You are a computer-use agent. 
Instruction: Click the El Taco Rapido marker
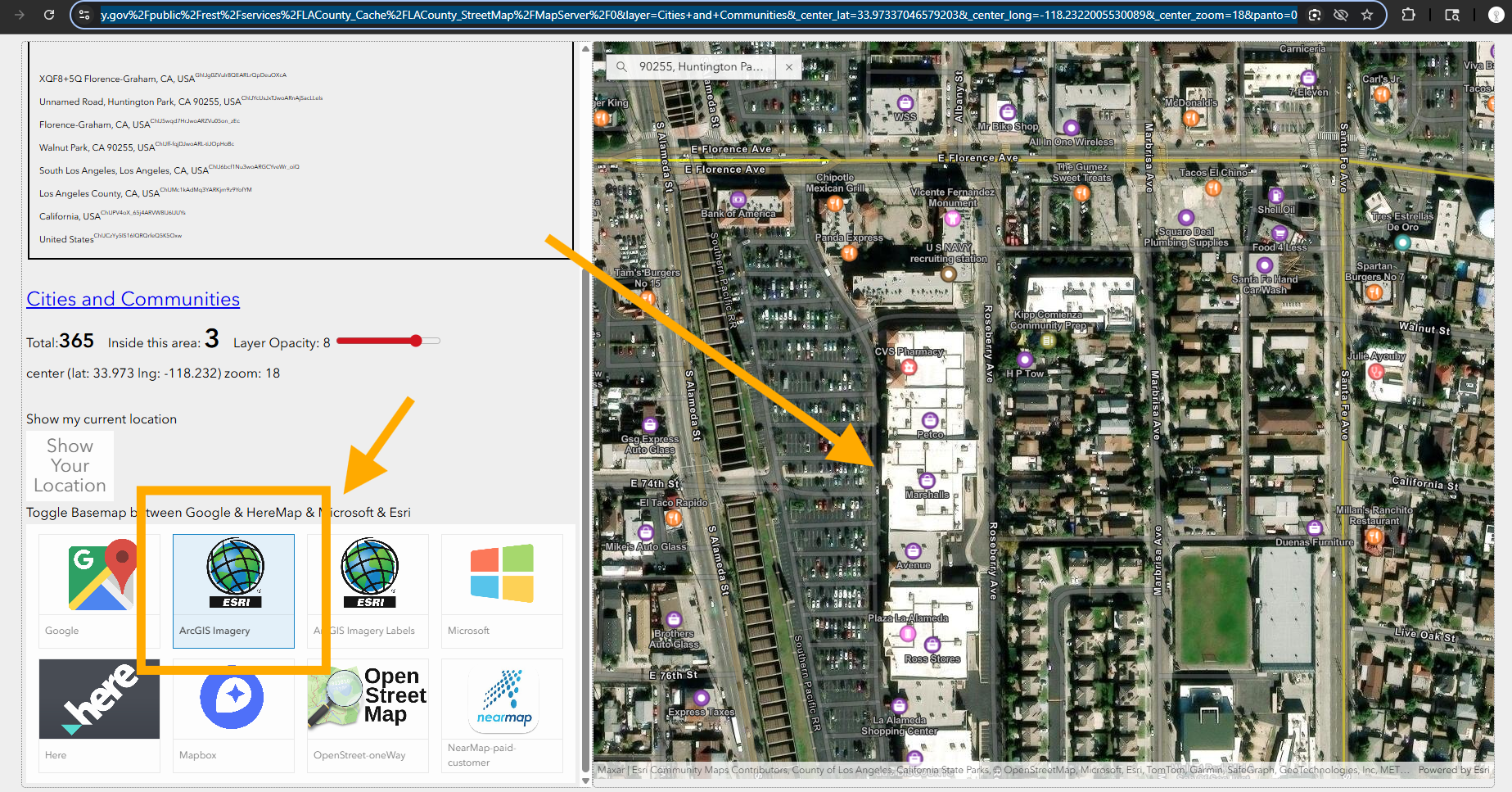[x=673, y=518]
